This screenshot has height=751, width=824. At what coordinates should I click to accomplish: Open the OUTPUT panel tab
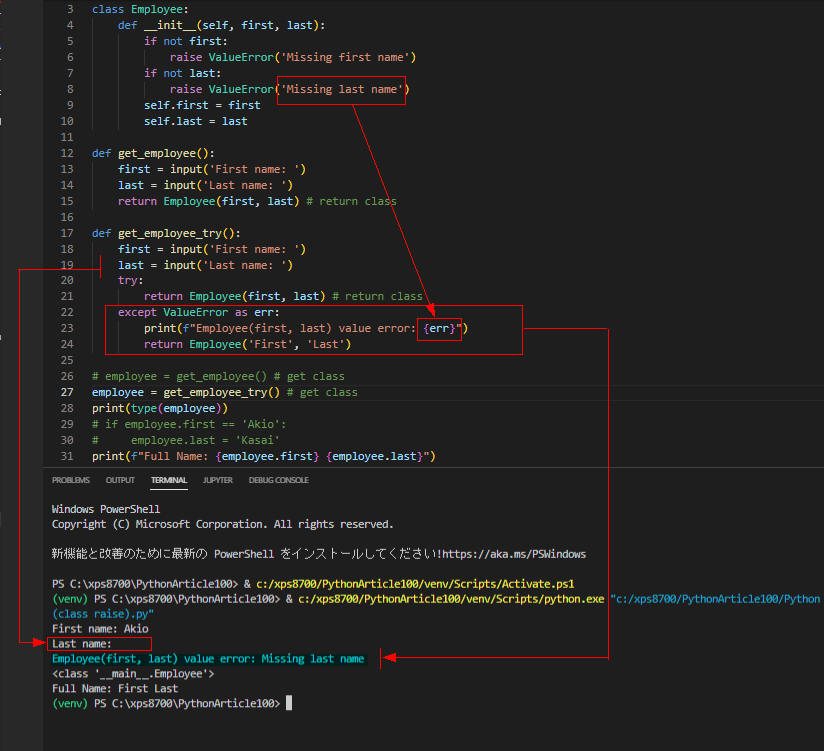[120, 480]
